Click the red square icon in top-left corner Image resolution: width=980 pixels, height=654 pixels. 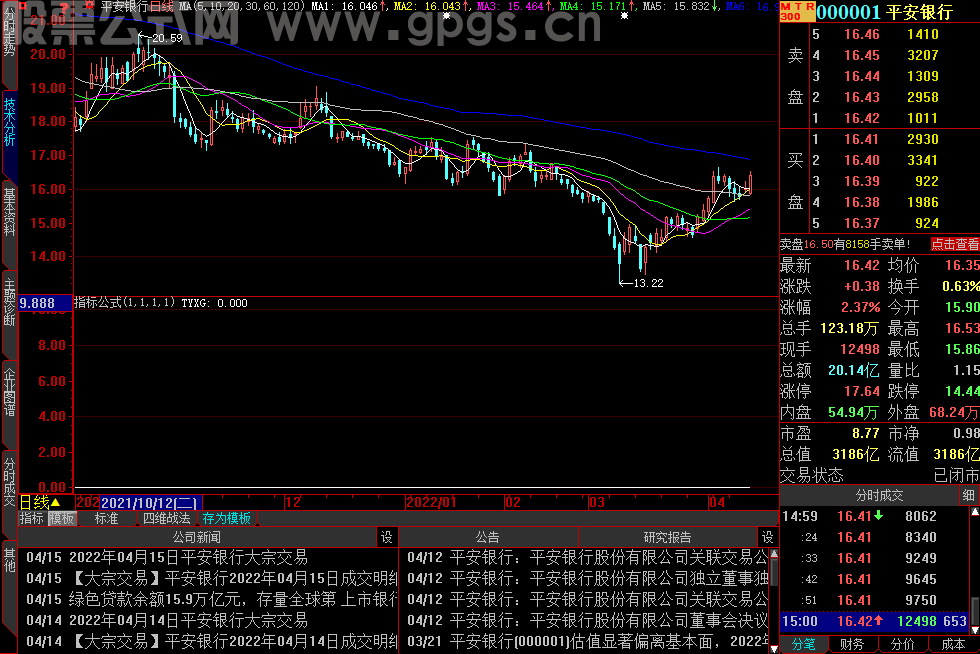click(x=23, y=6)
